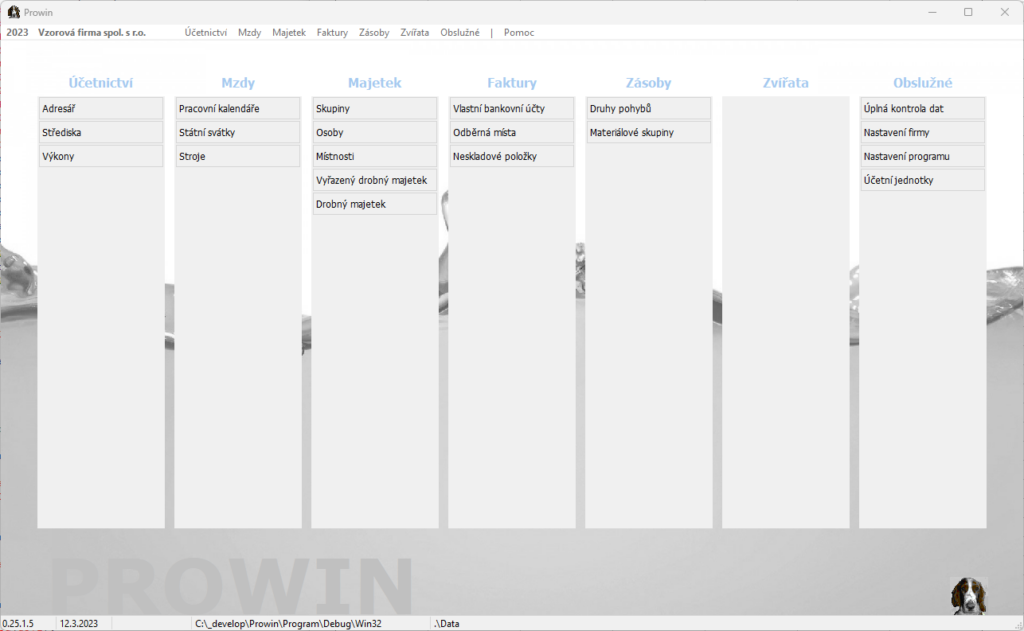Image resolution: width=1024 pixels, height=631 pixels.
Task: Open Pracovní kalendáře
Action: 238,108
